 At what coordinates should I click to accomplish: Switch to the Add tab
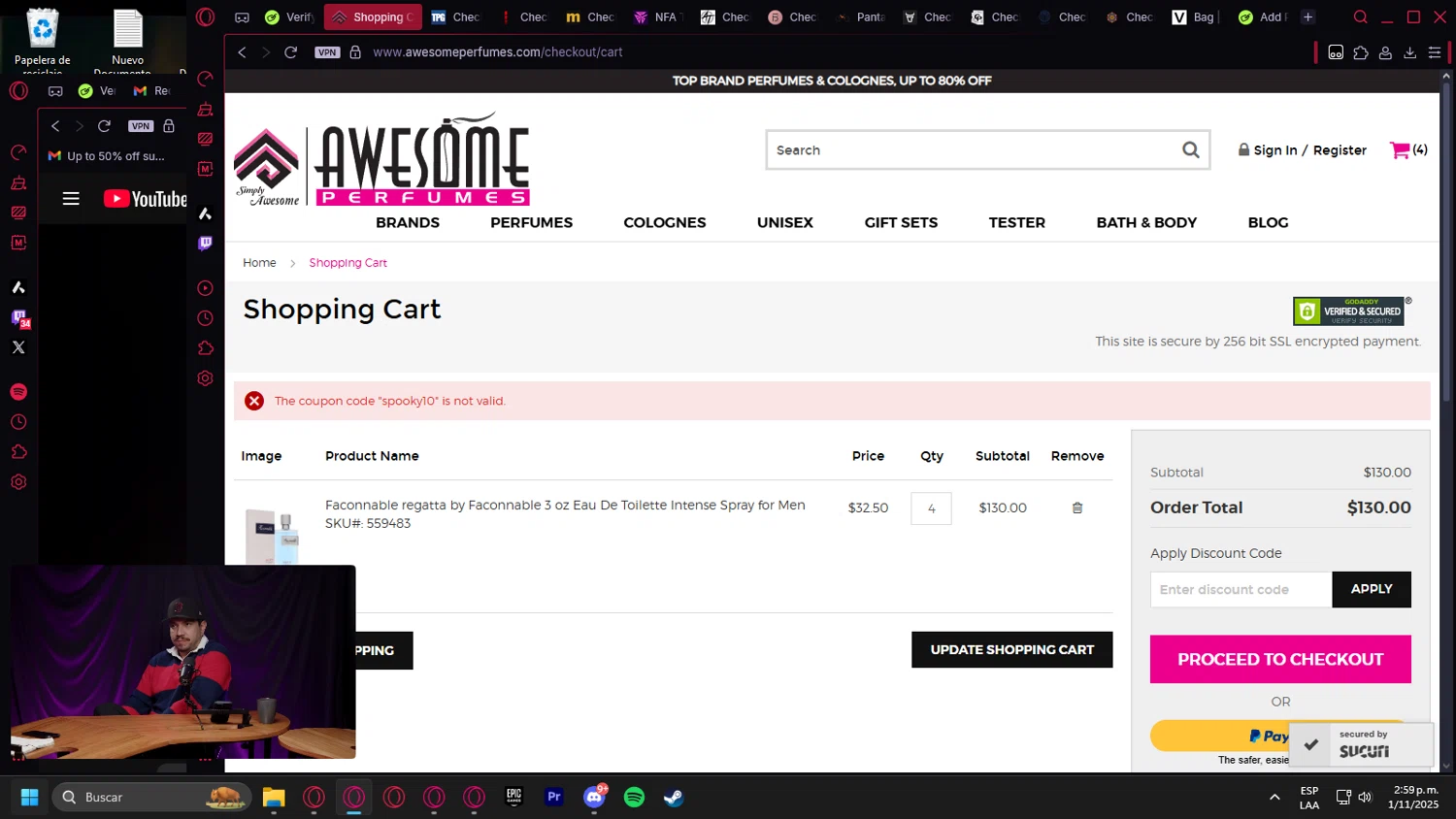pos(1262,16)
